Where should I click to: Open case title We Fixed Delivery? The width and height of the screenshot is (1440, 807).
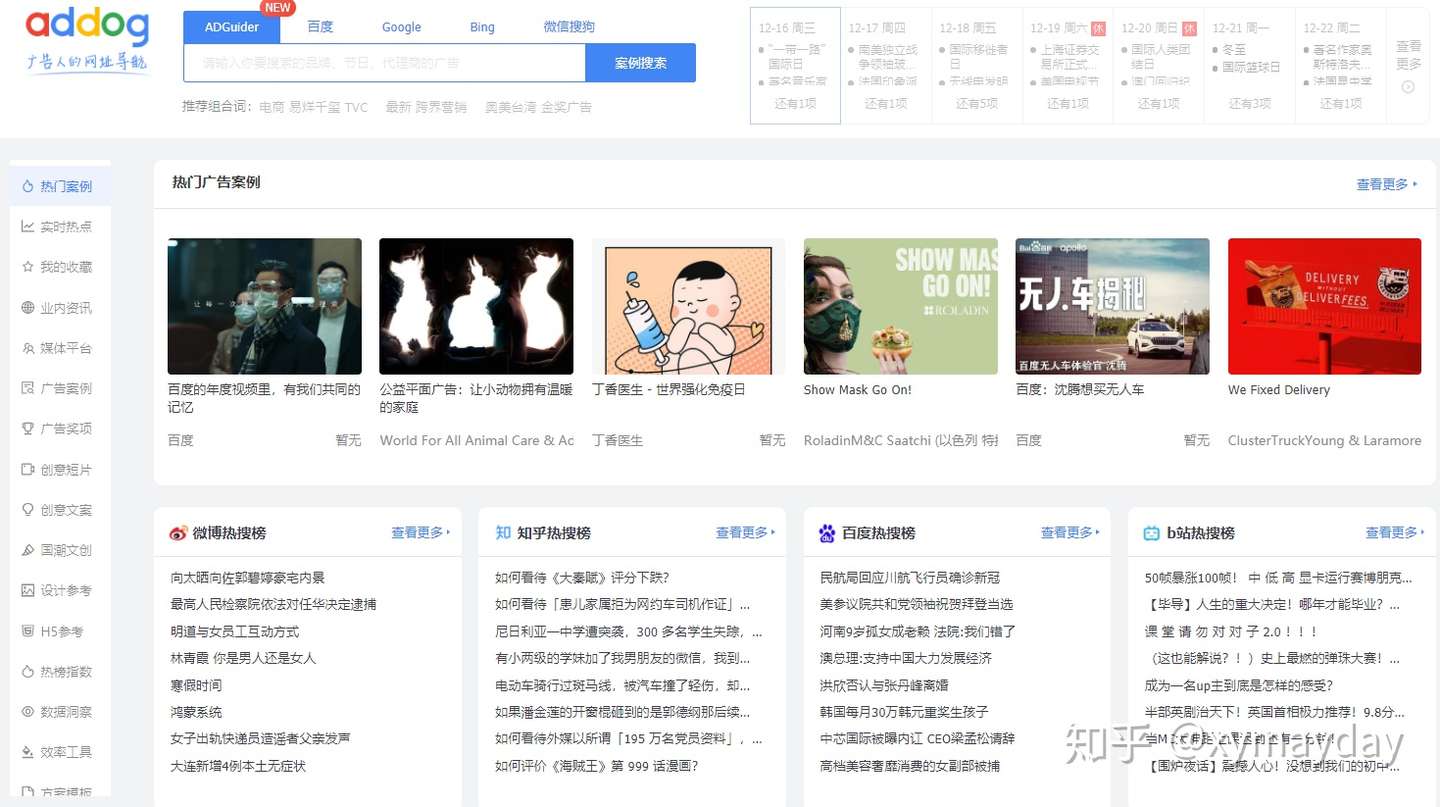[x=1279, y=390]
